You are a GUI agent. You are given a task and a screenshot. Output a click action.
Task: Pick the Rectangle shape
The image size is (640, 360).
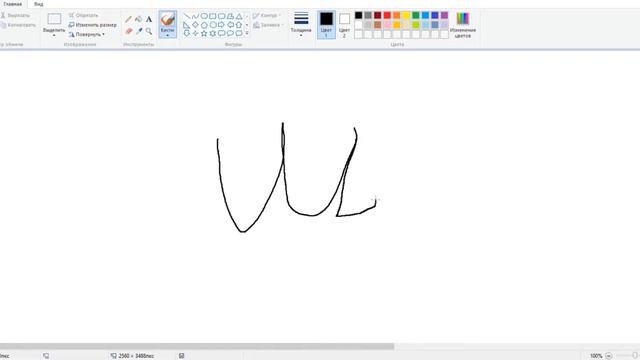point(213,16)
